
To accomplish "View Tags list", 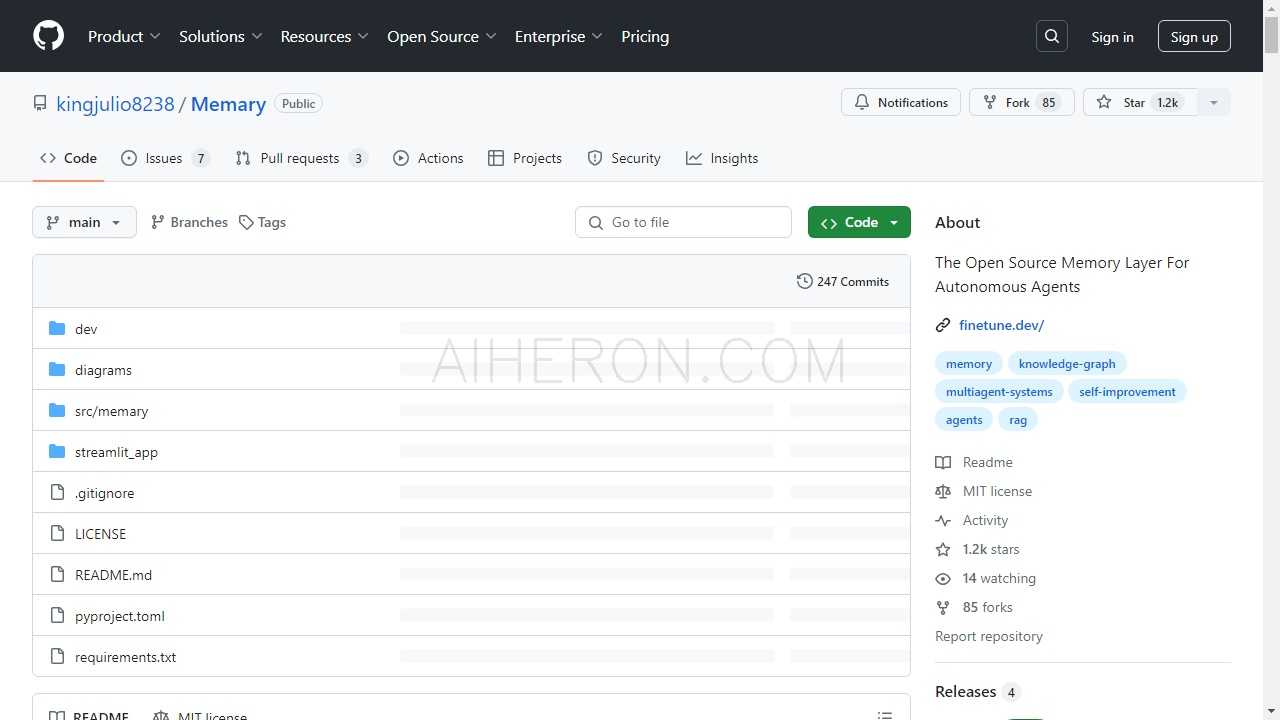I will 262,222.
